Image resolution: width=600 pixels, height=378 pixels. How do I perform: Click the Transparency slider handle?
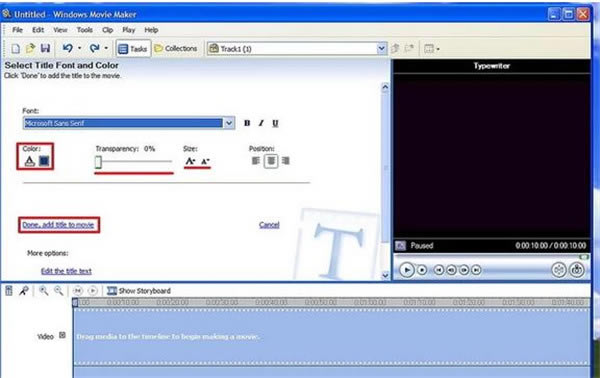point(98,162)
